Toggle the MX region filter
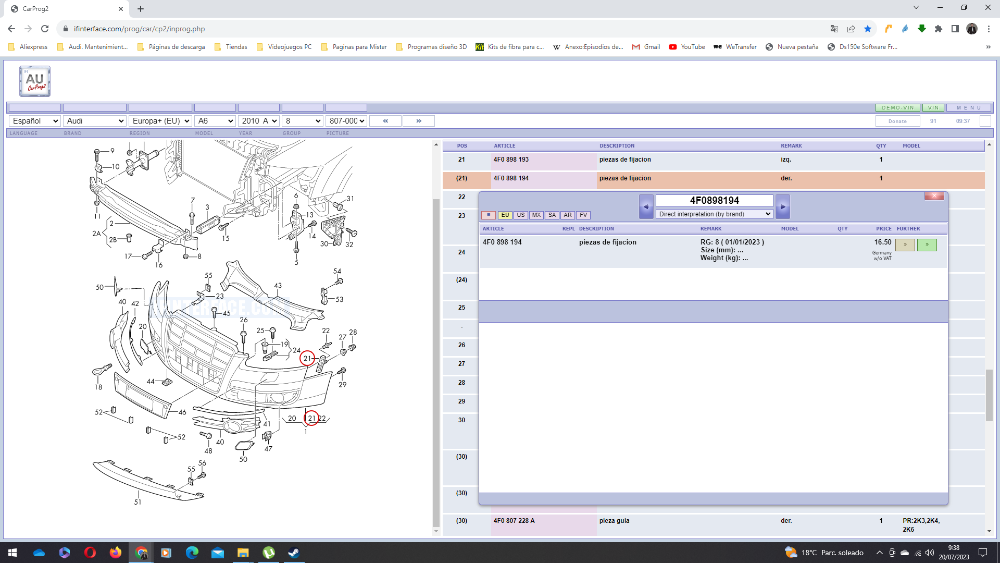Image resolution: width=1000 pixels, height=563 pixels. [536, 215]
